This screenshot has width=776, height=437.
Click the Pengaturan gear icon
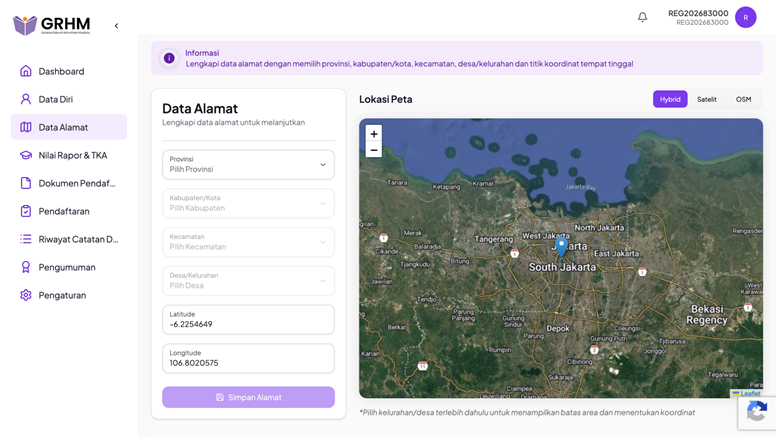pos(26,295)
